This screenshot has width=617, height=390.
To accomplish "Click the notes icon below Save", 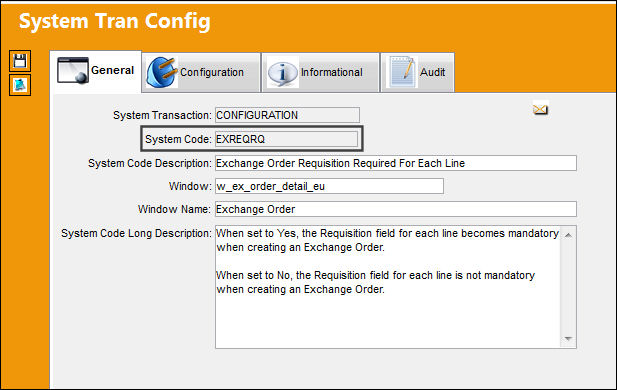I will (20, 85).
